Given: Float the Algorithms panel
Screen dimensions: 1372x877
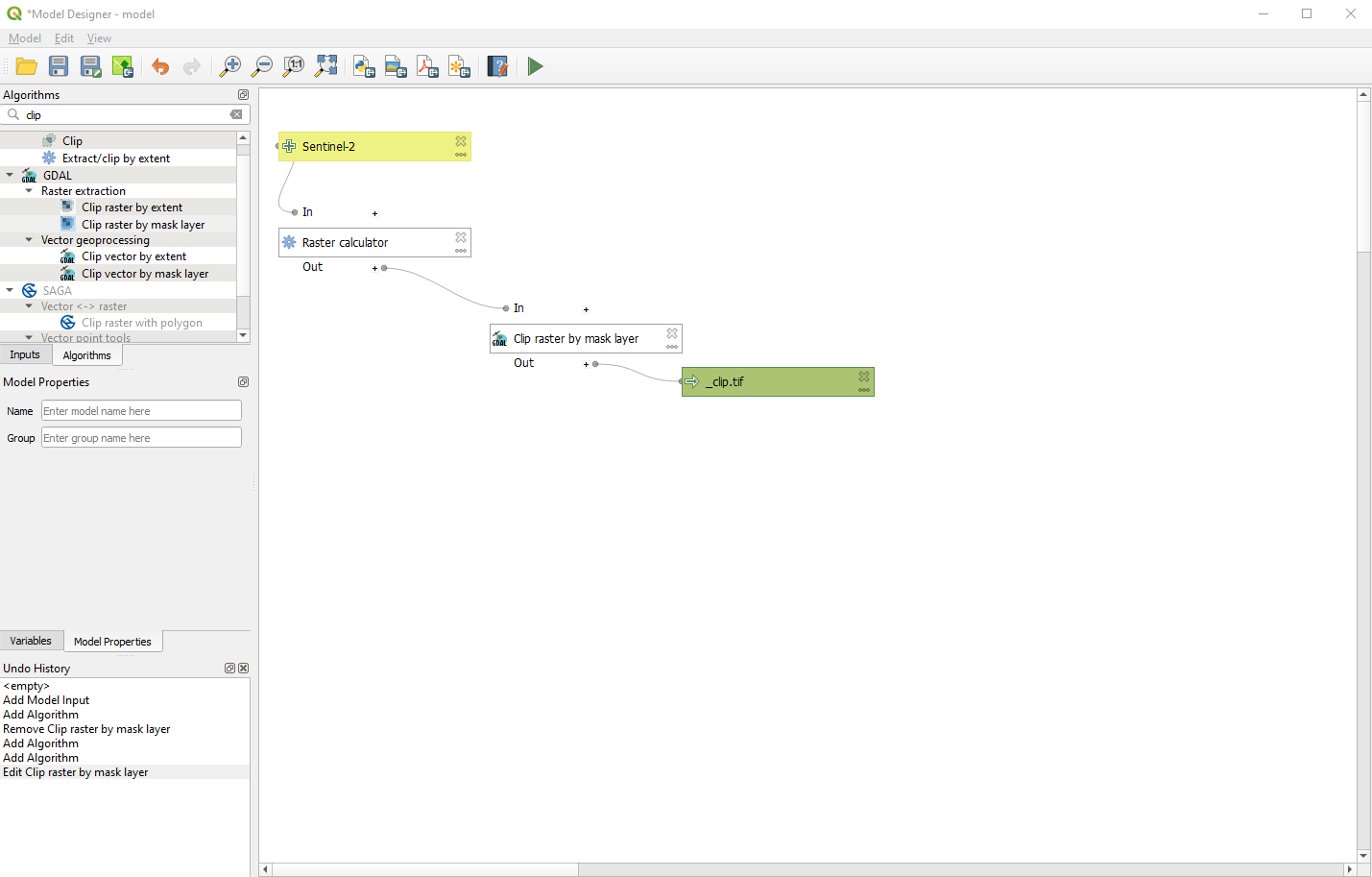Looking at the screenshot, I should click(x=243, y=94).
